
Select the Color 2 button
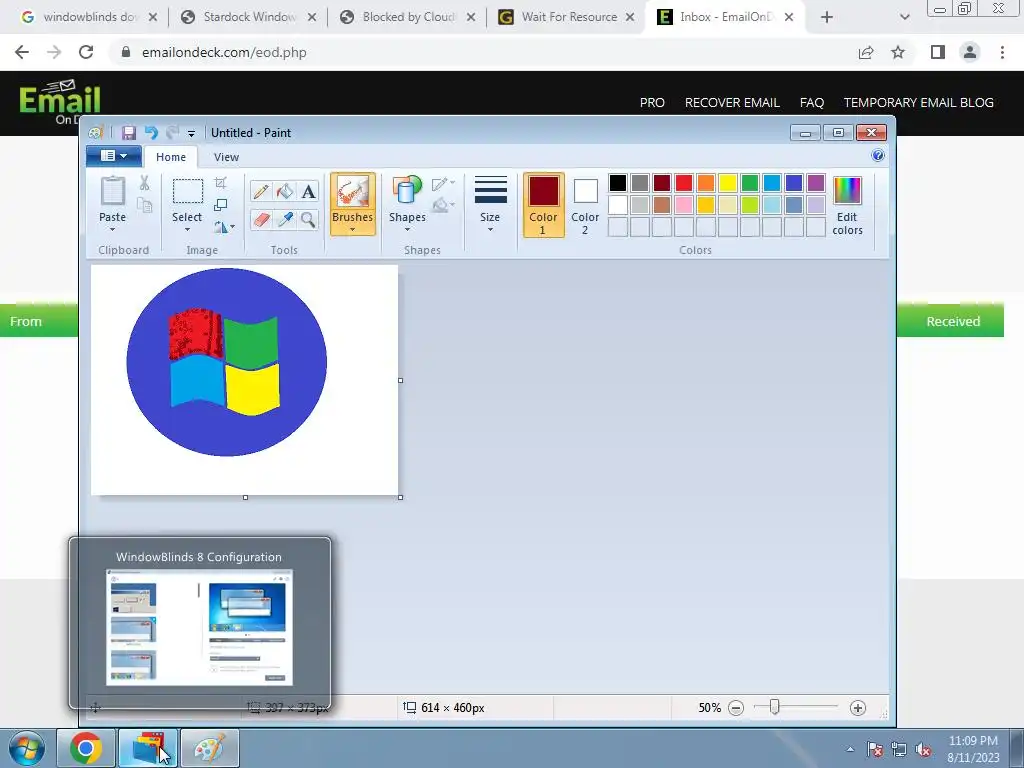(x=585, y=205)
